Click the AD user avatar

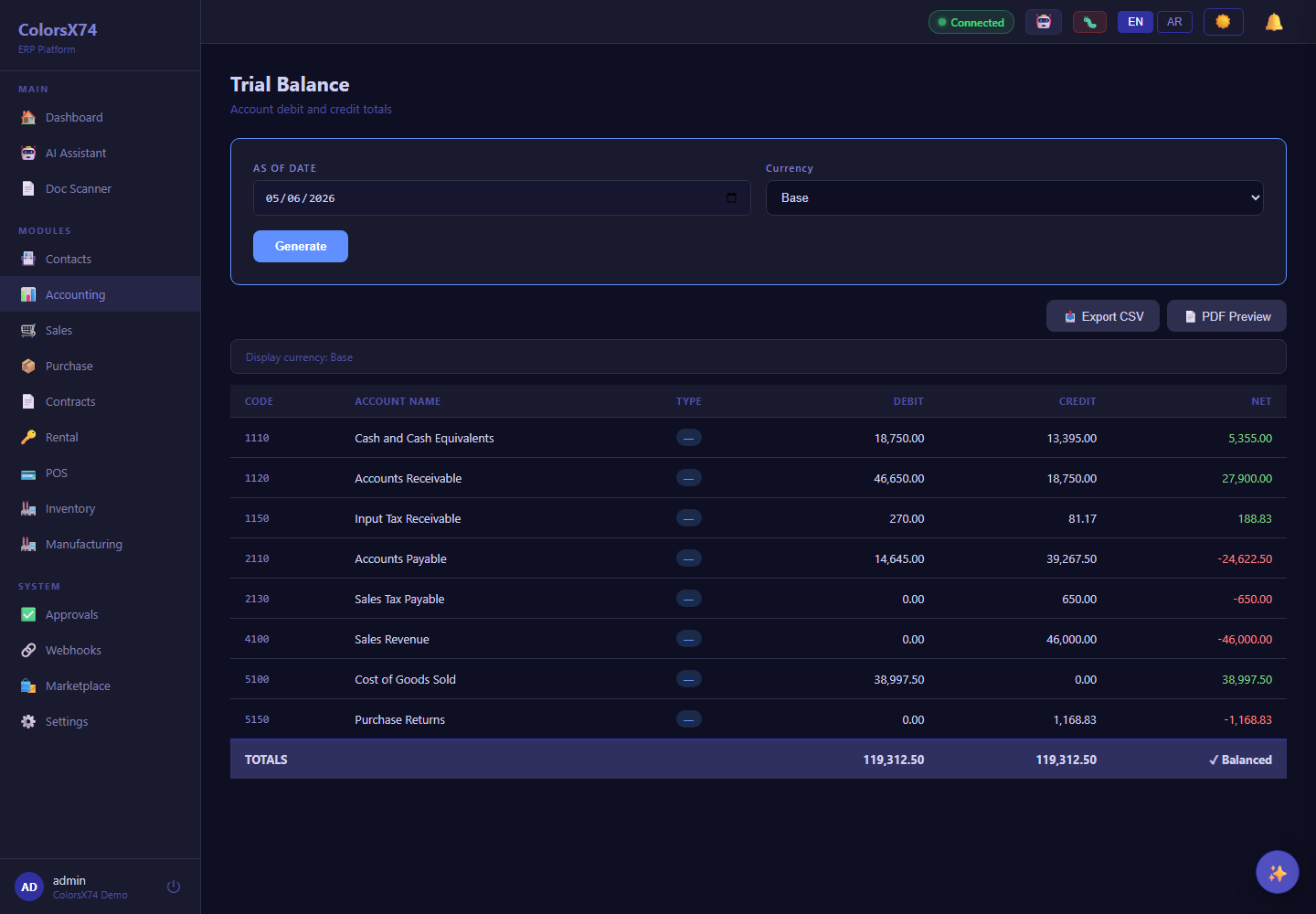(x=29, y=887)
